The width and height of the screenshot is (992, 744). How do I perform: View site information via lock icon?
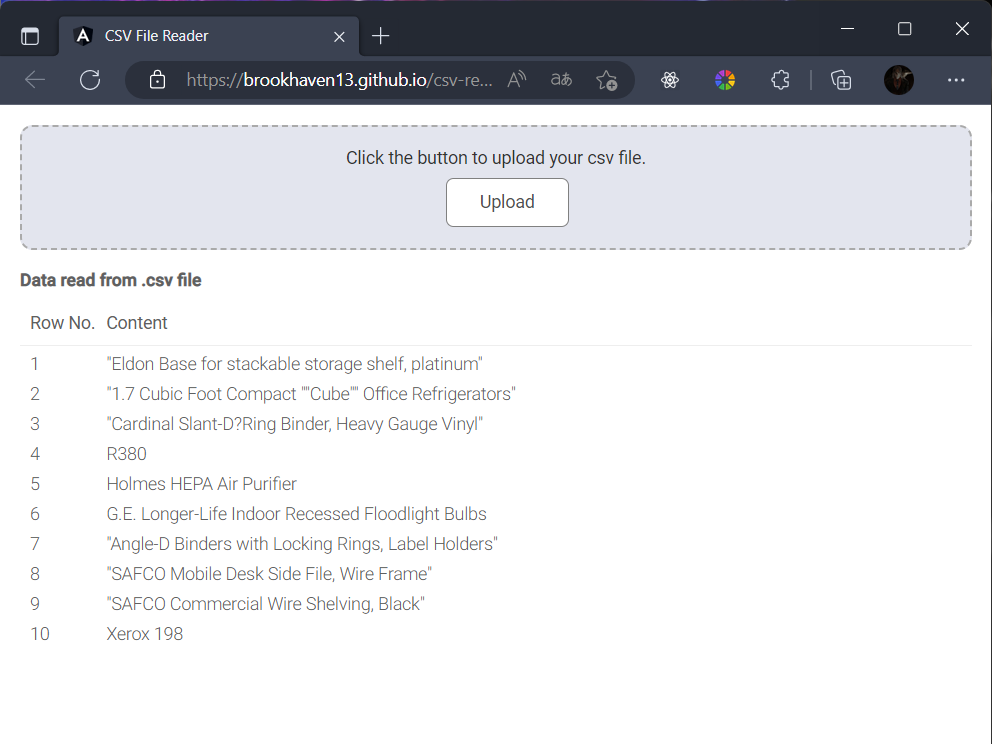tap(157, 80)
